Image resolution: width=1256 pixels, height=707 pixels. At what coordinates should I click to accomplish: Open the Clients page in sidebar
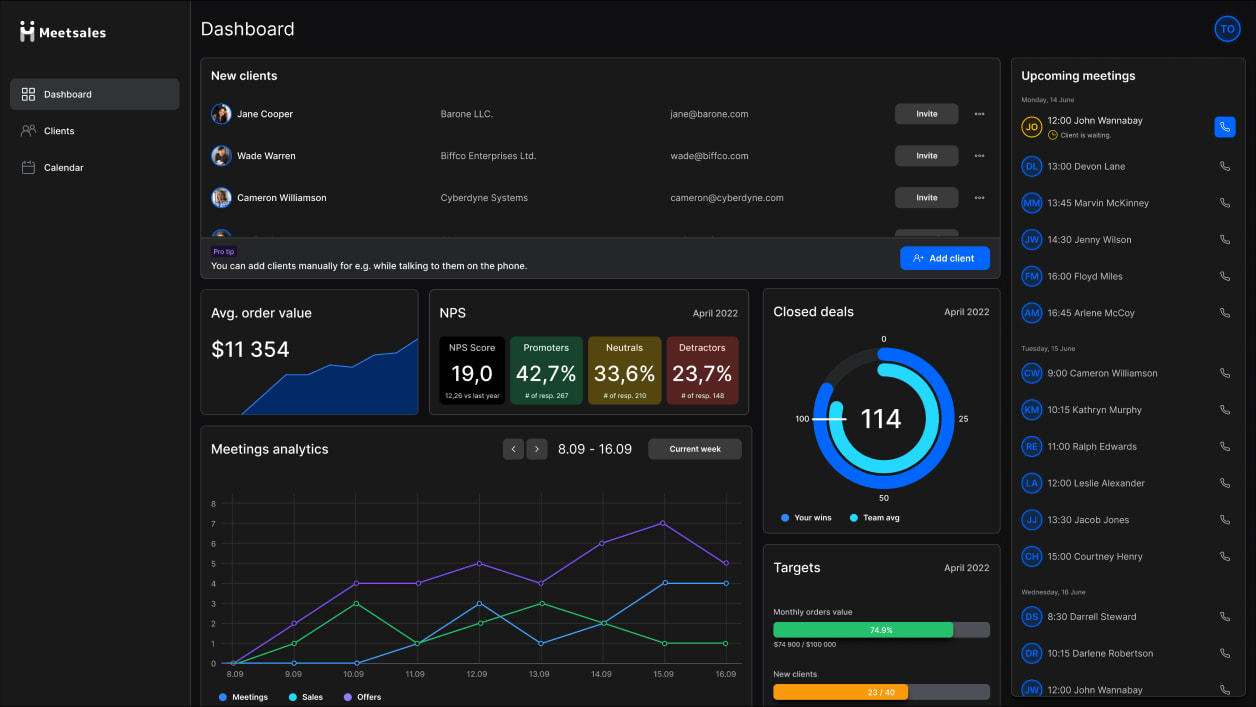pyautogui.click(x=59, y=131)
